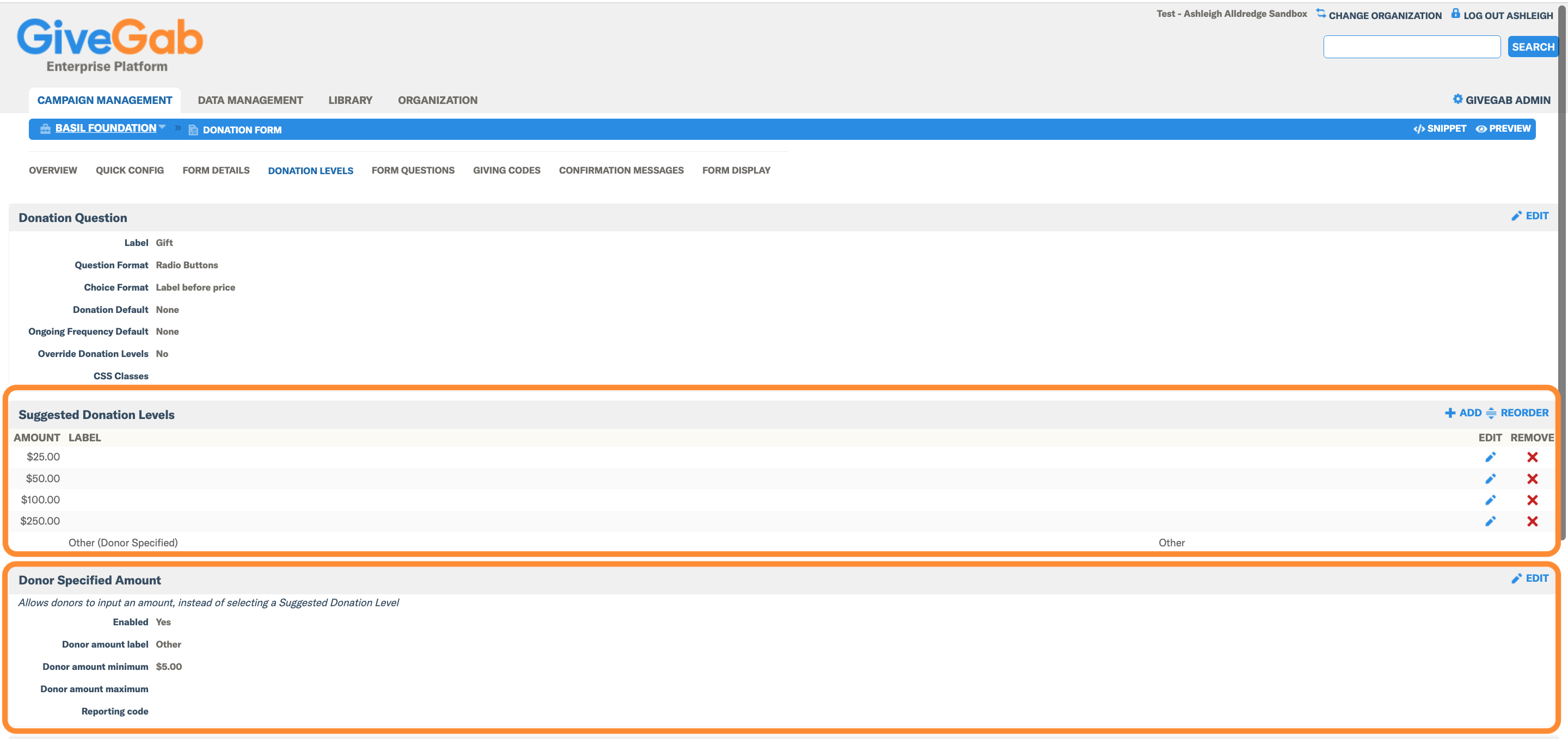Click the $100.00 amount cell
The width and height of the screenshot is (1568, 739).
(x=40, y=500)
